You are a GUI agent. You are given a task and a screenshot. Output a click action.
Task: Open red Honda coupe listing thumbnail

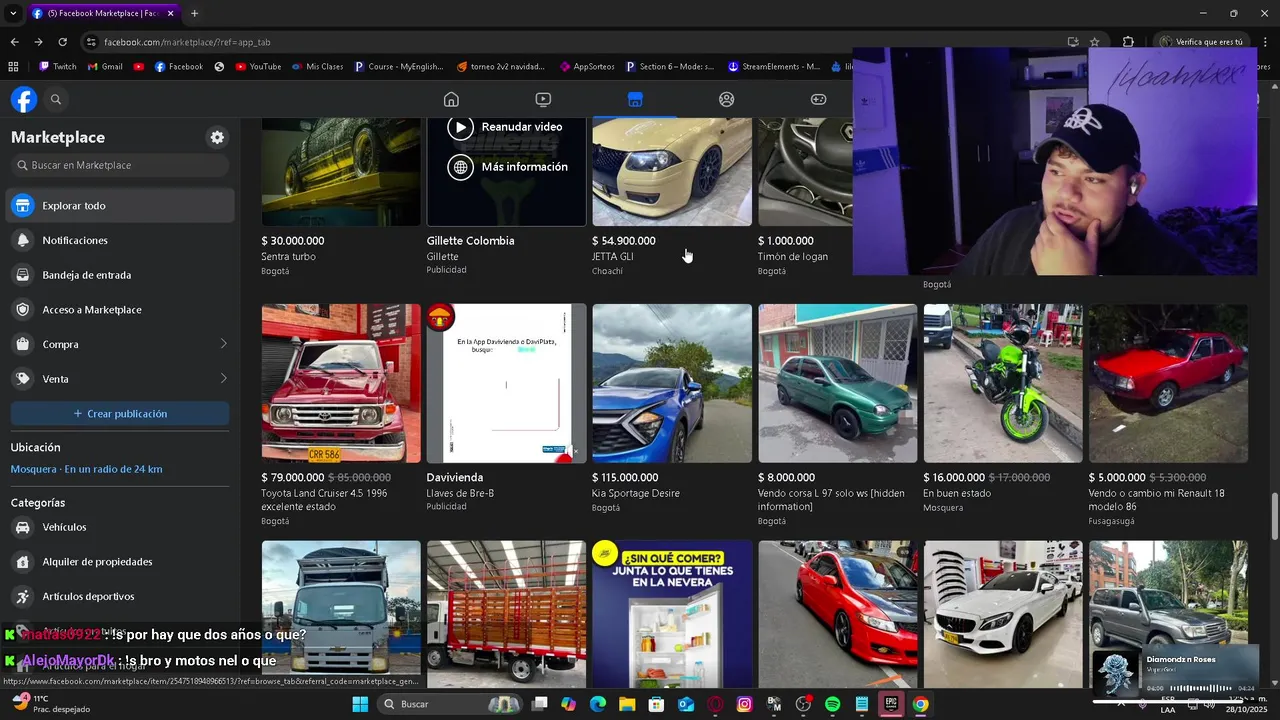click(x=837, y=614)
